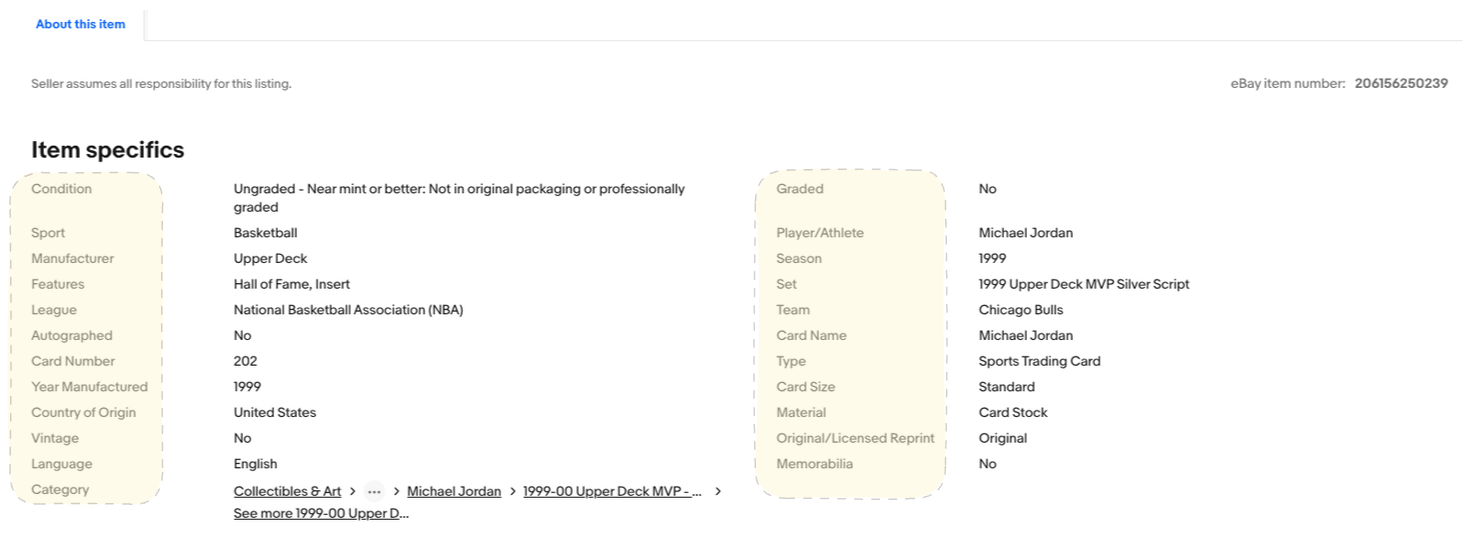Select the Card Number label
This screenshot has height=548, width=1472.
(x=73, y=361)
